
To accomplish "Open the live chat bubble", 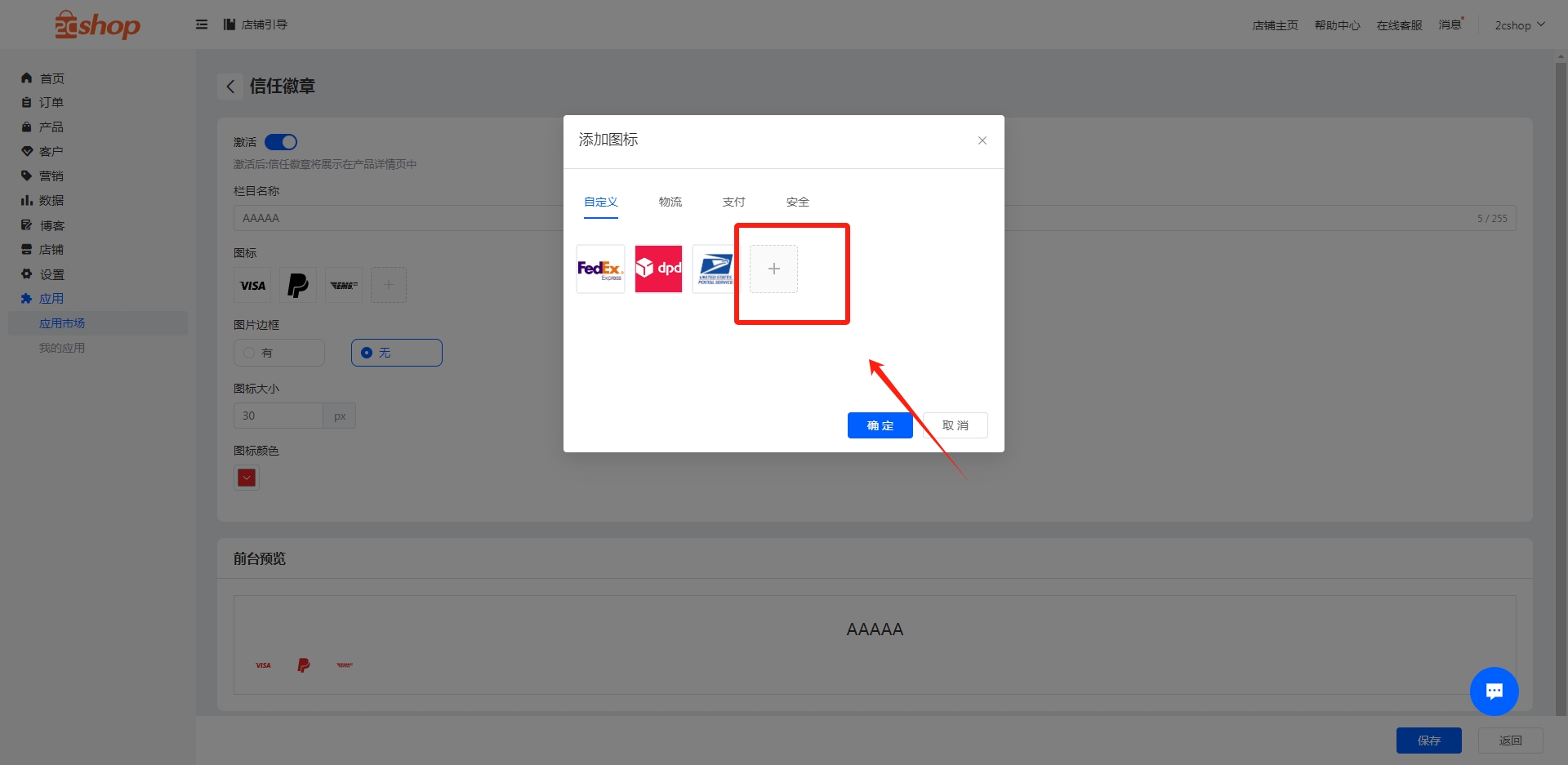I will tap(1494, 692).
